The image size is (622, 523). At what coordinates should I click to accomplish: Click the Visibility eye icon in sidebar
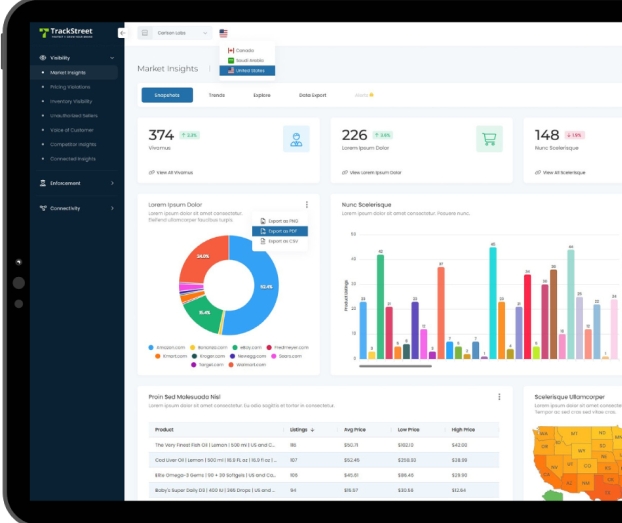click(43, 58)
